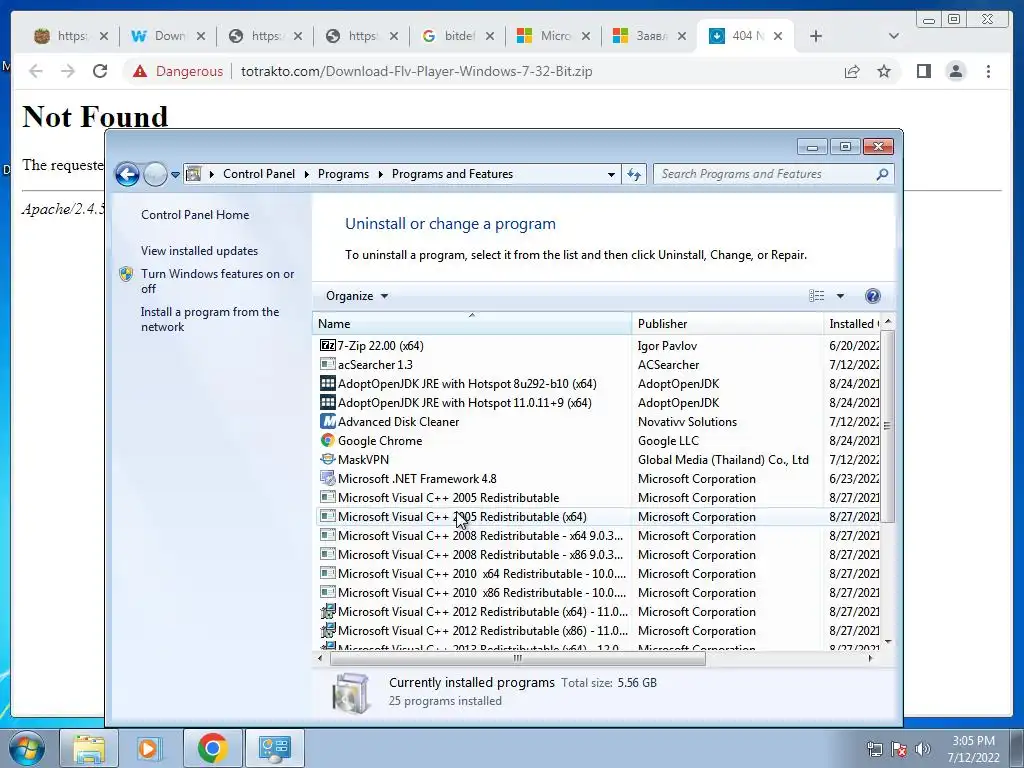Click the Dangerous site warning icon
1024x768 pixels.
[x=140, y=71]
